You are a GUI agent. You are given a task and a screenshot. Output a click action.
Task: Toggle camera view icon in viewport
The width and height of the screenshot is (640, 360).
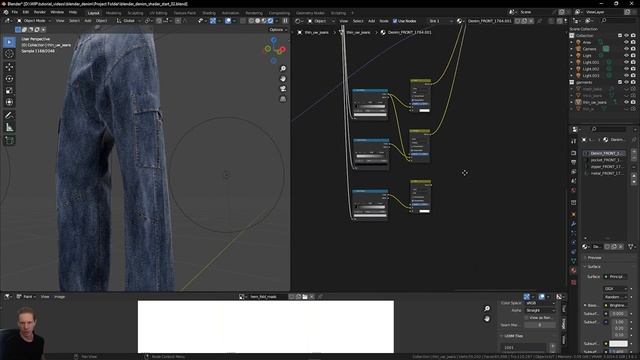tap(283, 89)
